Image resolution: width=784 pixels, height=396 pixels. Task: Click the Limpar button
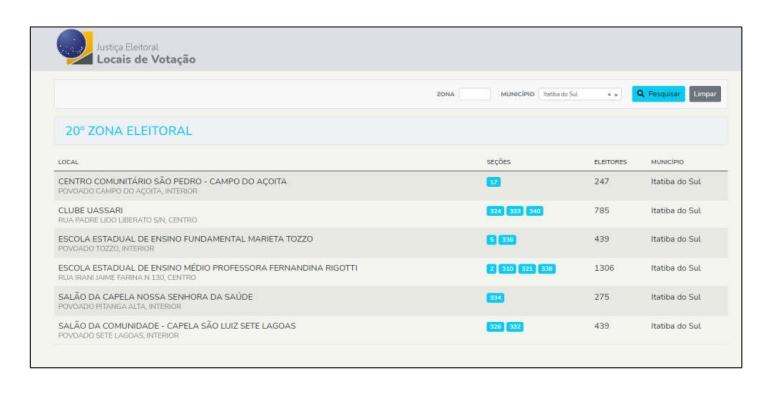(705, 94)
